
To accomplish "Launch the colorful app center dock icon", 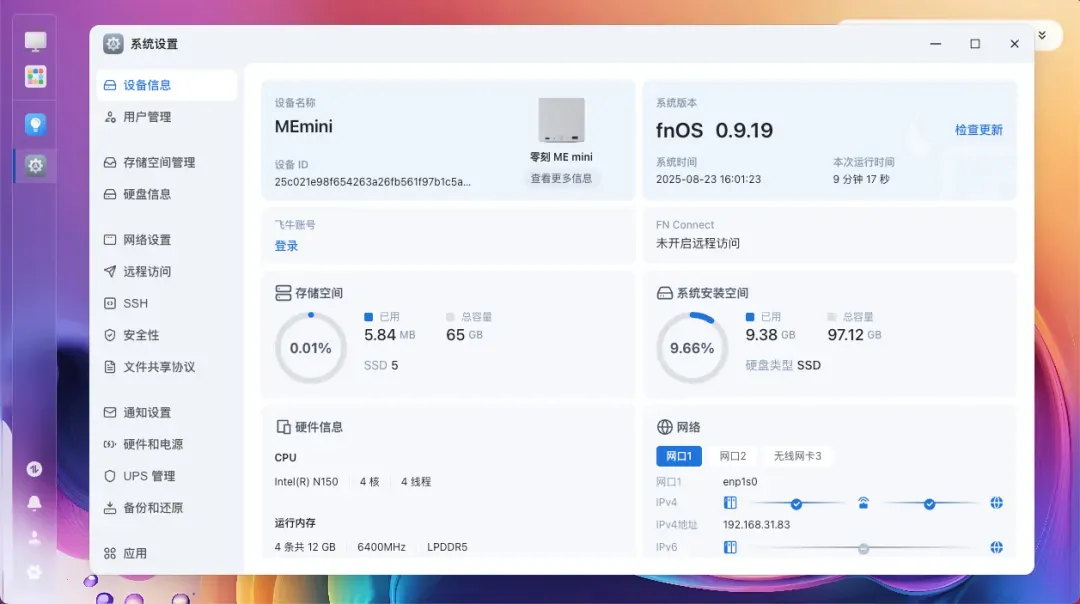I will (36, 77).
